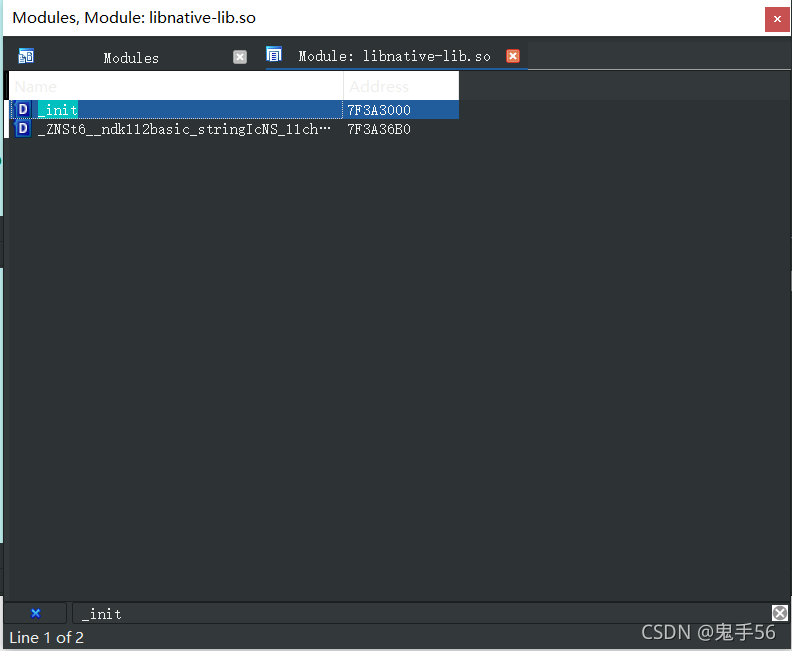Screen dimensions: 792x651
Task: Select the _ZNSt6__ndk112basic_stringIcNS_11ch row
Action: (234, 129)
